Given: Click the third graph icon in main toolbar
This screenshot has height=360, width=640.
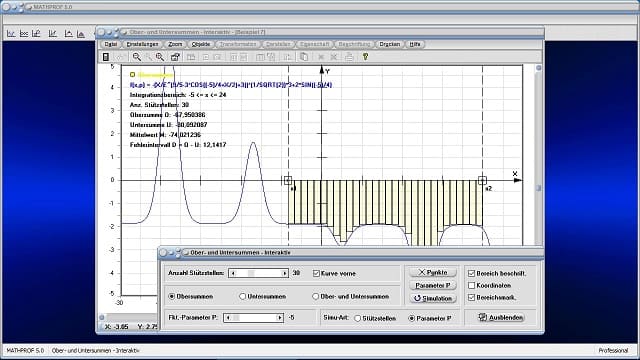Looking at the screenshot, I should tap(36, 34).
